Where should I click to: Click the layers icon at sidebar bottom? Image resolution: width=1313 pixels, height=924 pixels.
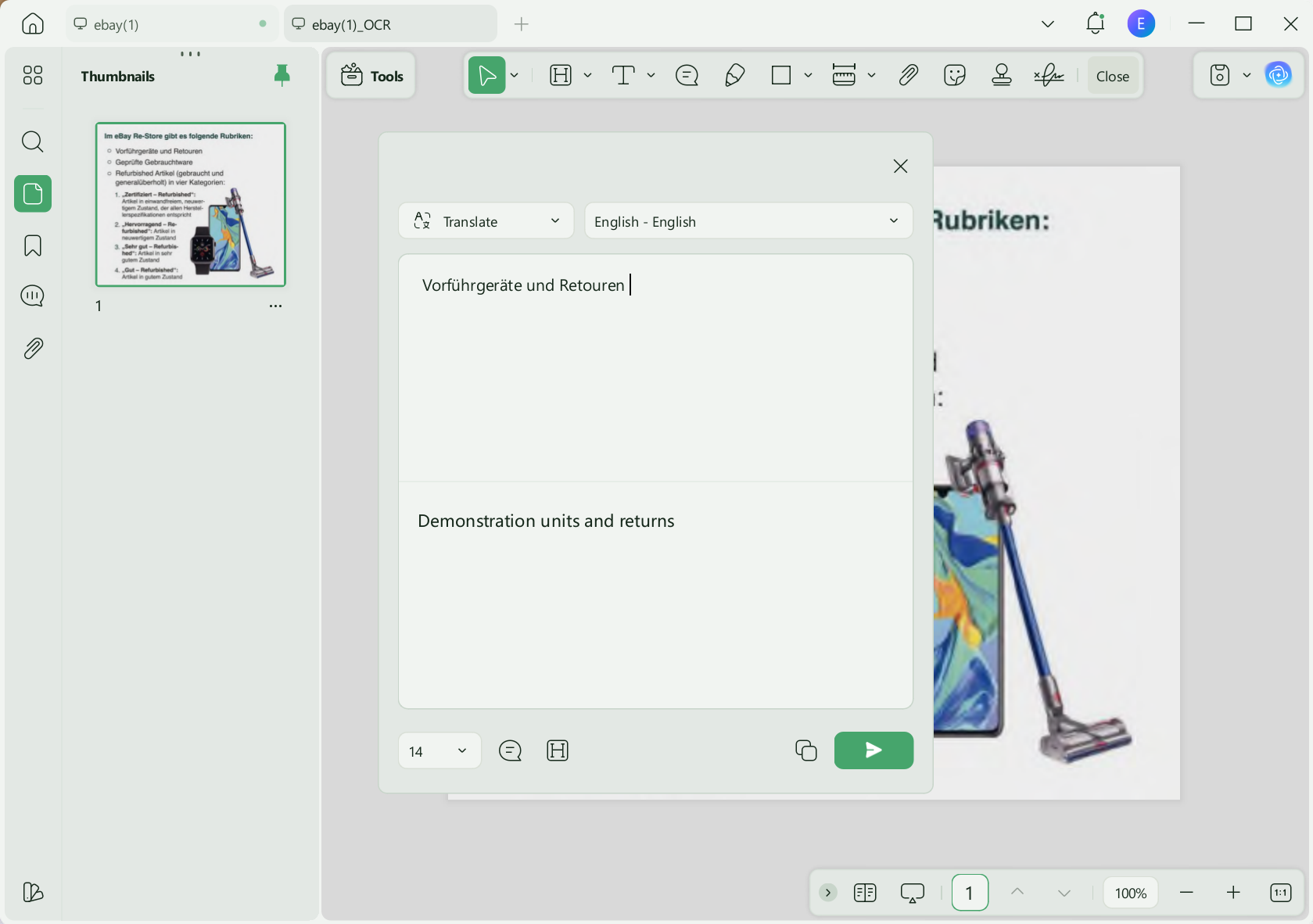(x=33, y=892)
